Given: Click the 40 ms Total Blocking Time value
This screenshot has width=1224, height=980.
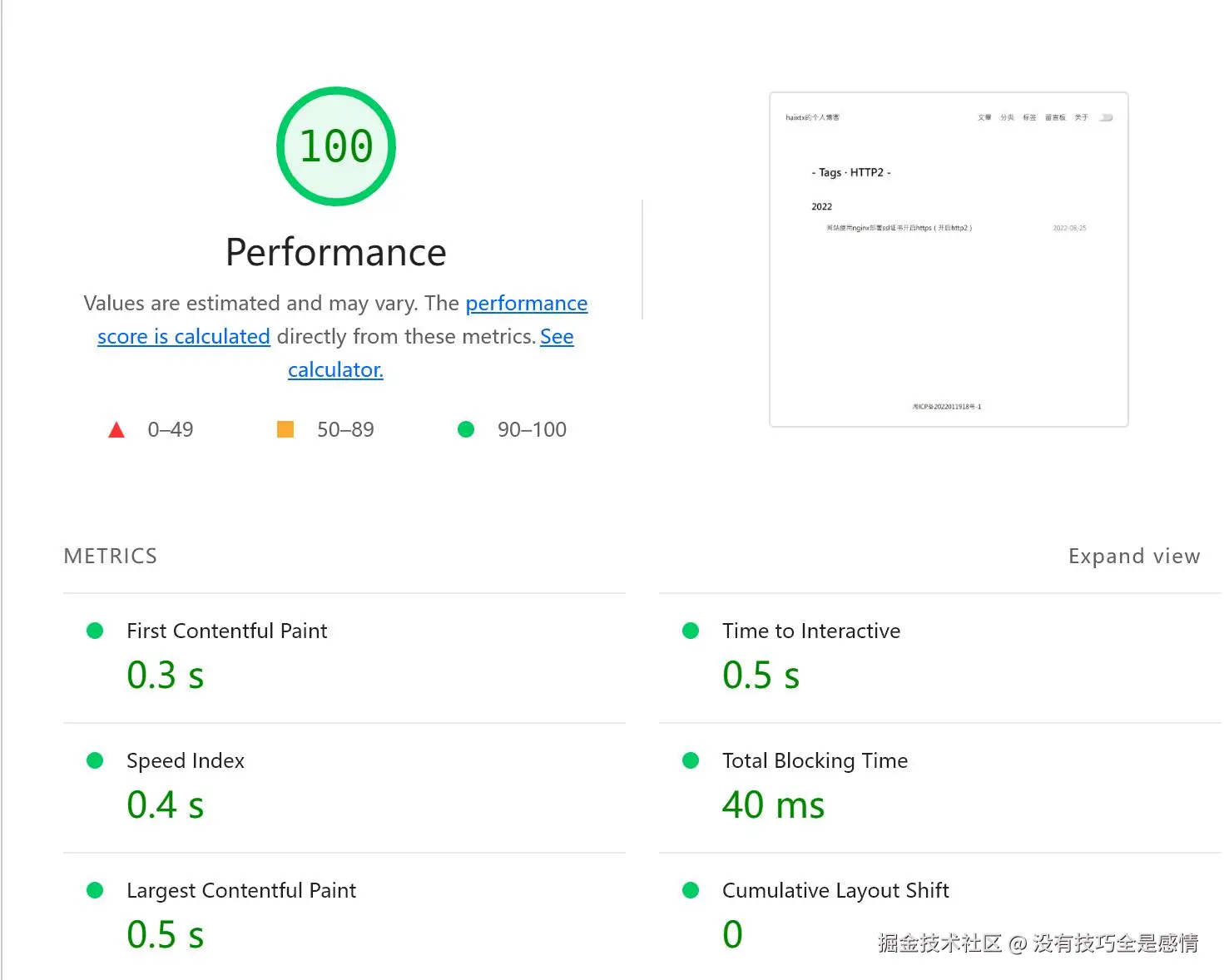Looking at the screenshot, I should click(x=773, y=805).
